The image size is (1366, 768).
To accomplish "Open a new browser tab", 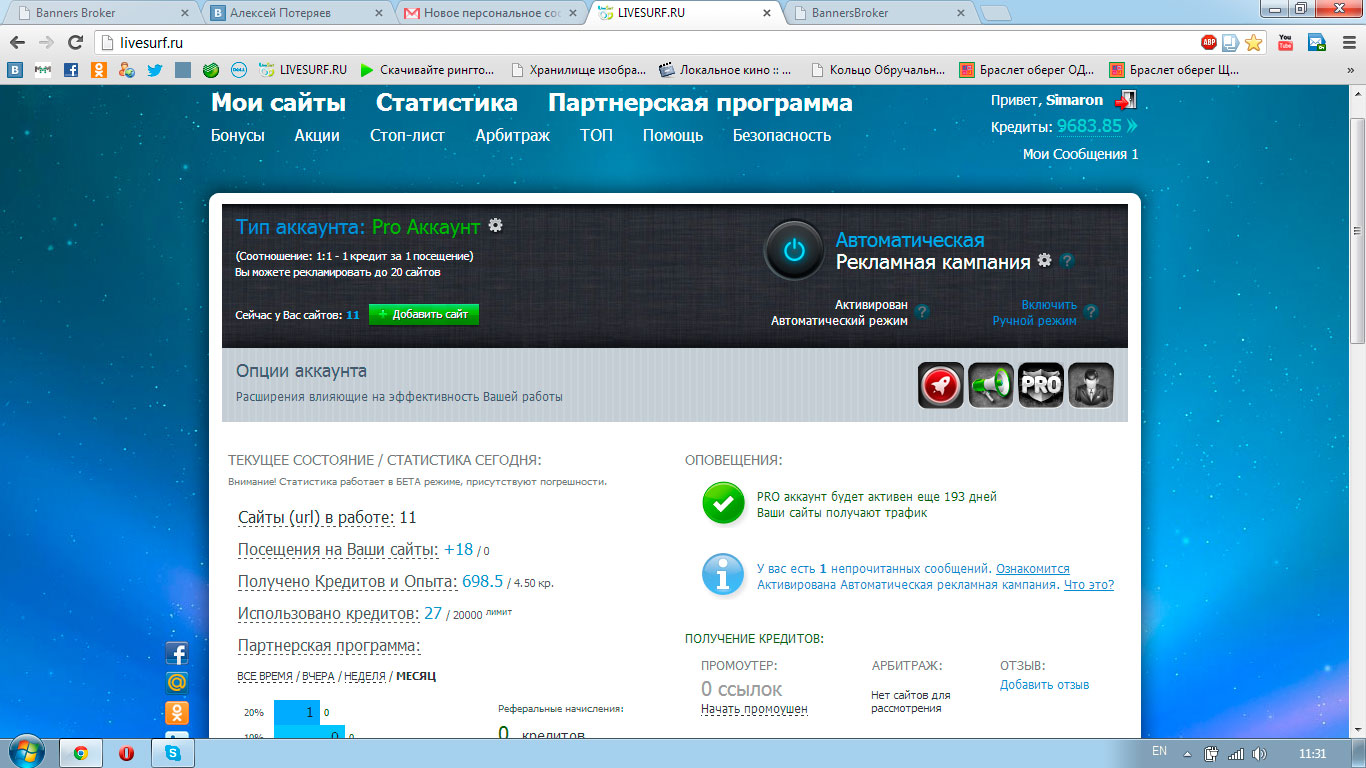I will [x=996, y=13].
